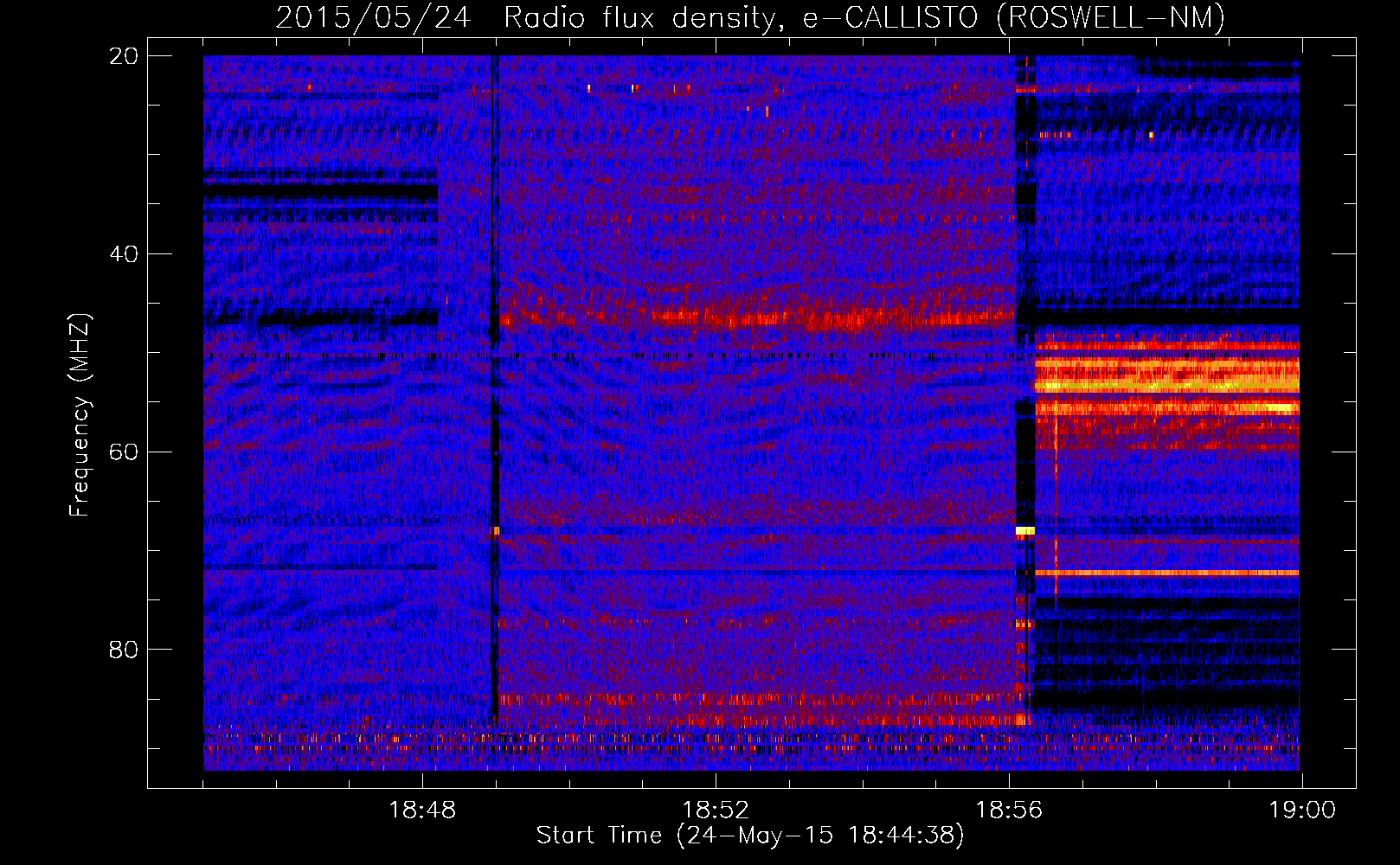This screenshot has width=1400, height=865.
Task: Click the 20 frequency tick label
Action: tap(124, 56)
